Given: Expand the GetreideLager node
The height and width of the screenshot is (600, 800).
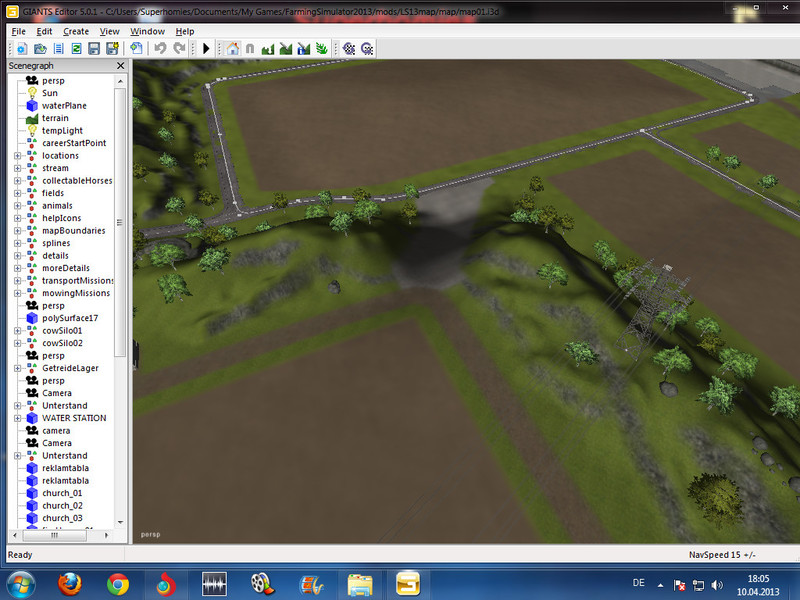Looking at the screenshot, I should point(17,368).
